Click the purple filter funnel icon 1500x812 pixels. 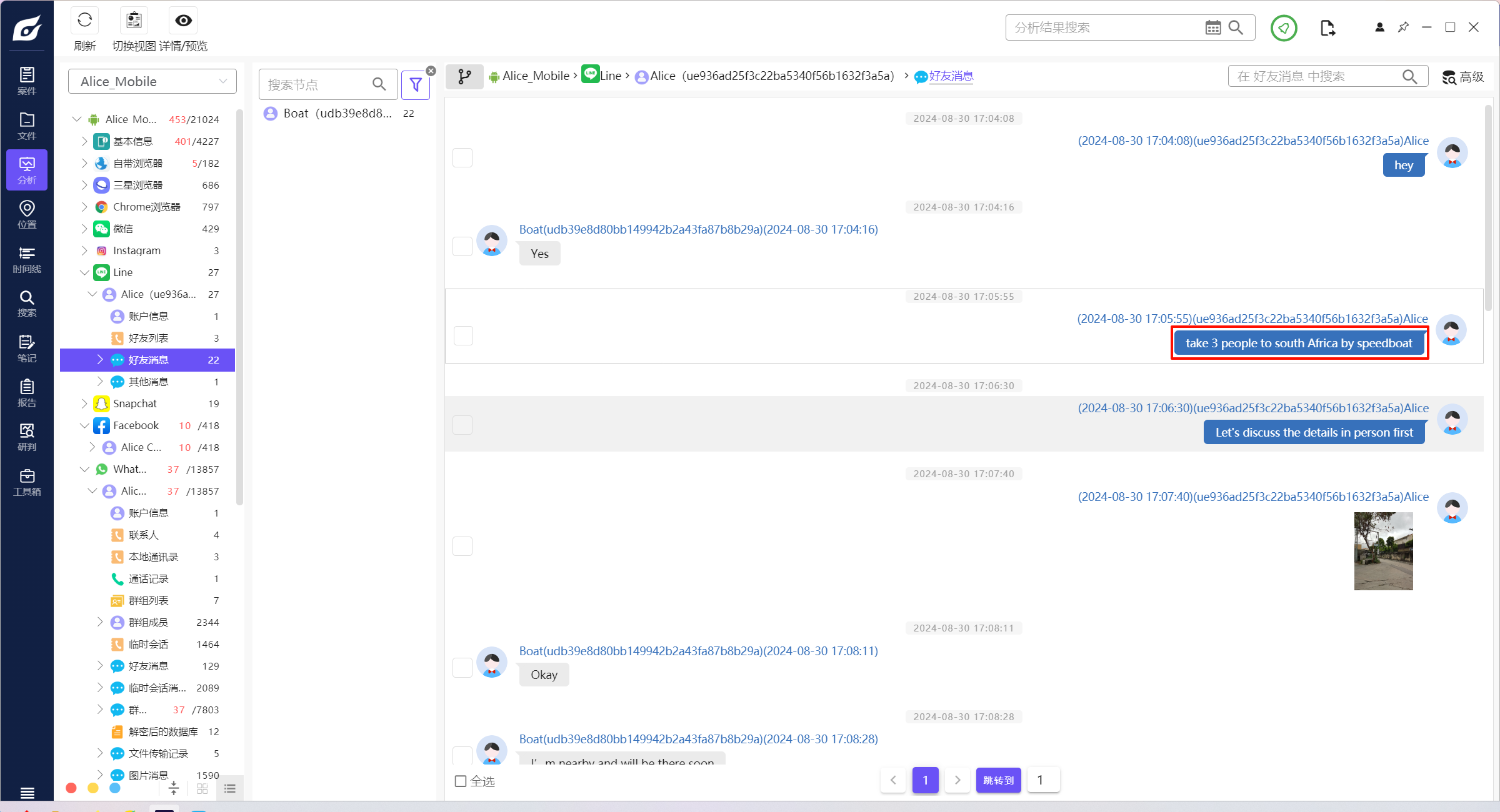(x=416, y=84)
